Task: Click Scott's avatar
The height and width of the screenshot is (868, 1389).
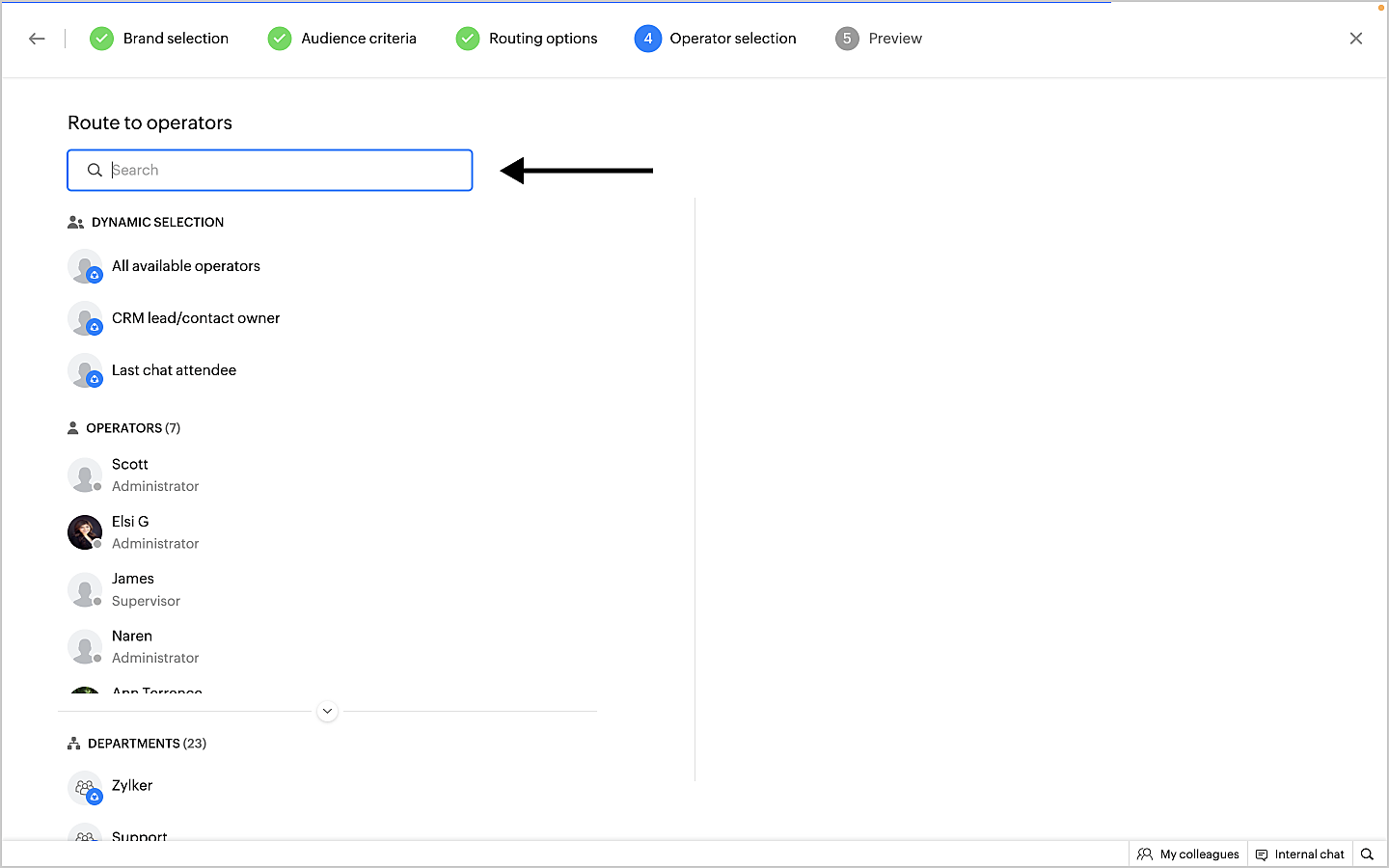Action: (x=85, y=475)
